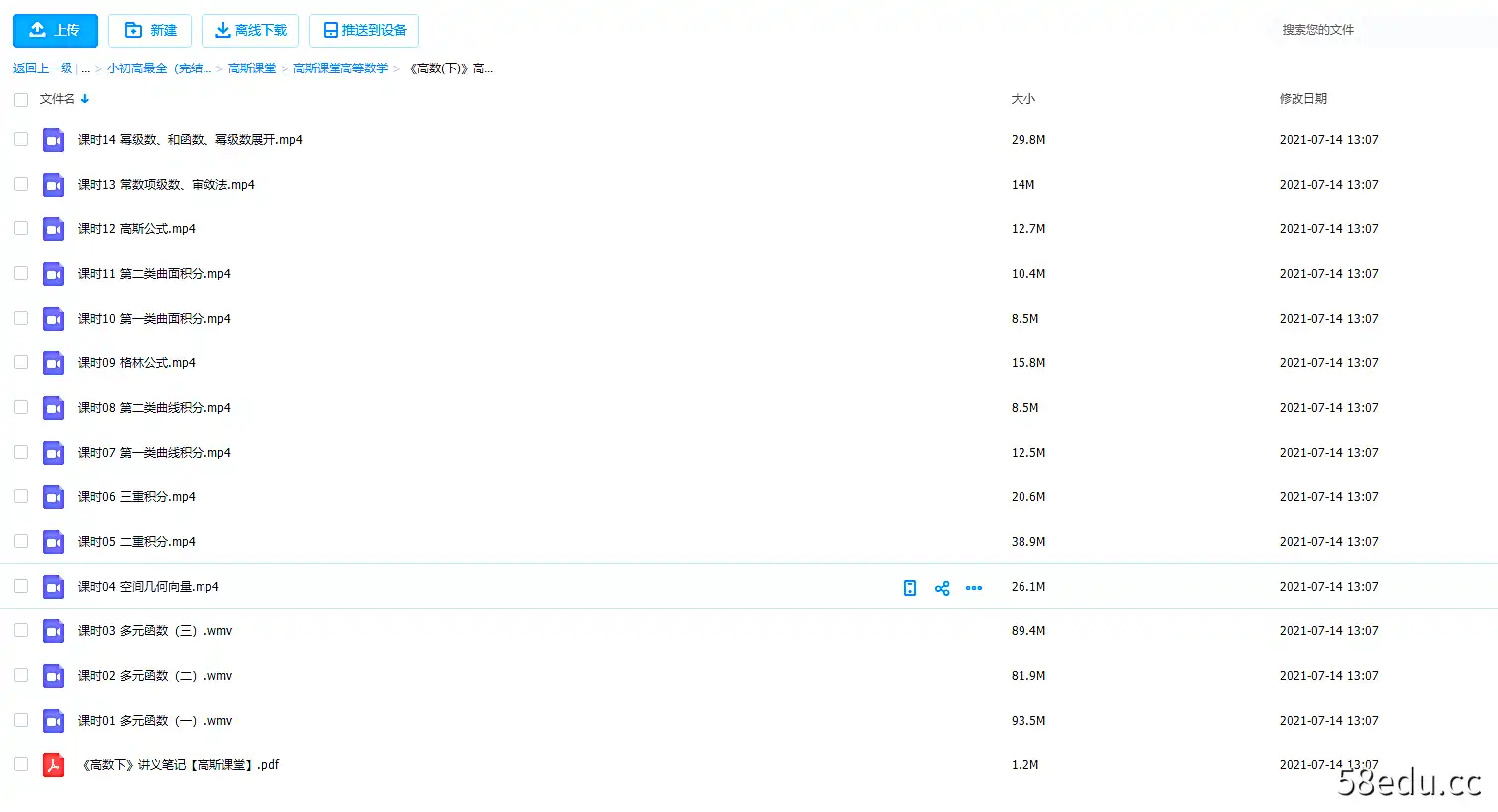Click the 离线下载 offline download button

tap(250, 31)
